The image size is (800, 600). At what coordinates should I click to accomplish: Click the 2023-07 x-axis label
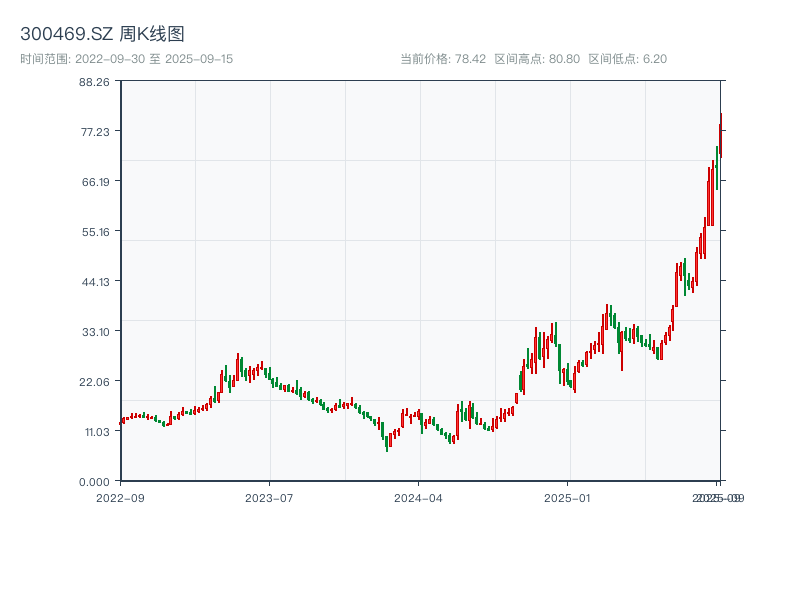point(270,497)
